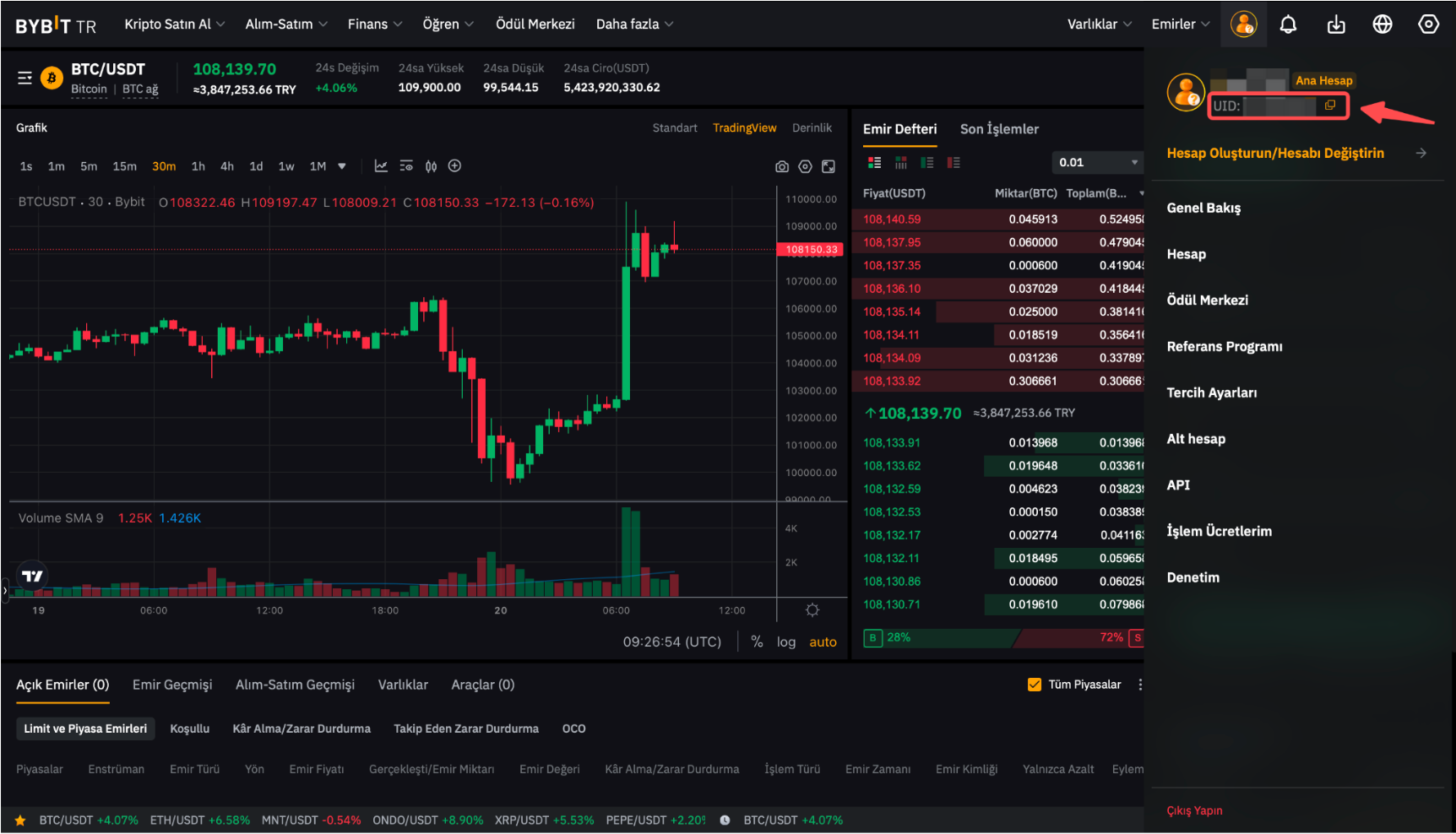The image size is (1456, 834).
Task: Take a chart snapshot with camera icon
Action: 782,166
